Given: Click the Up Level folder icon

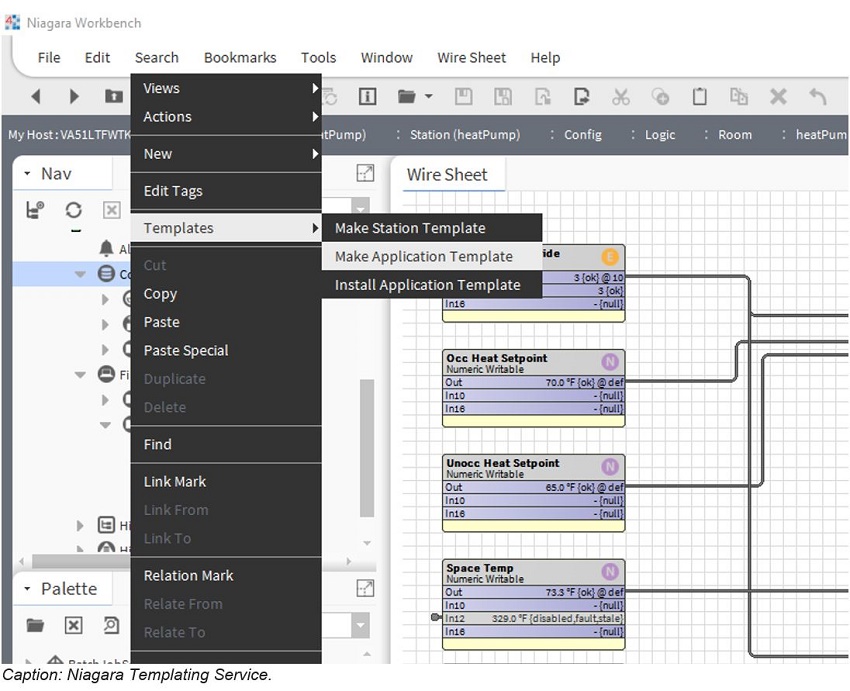Looking at the screenshot, I should click(113, 96).
